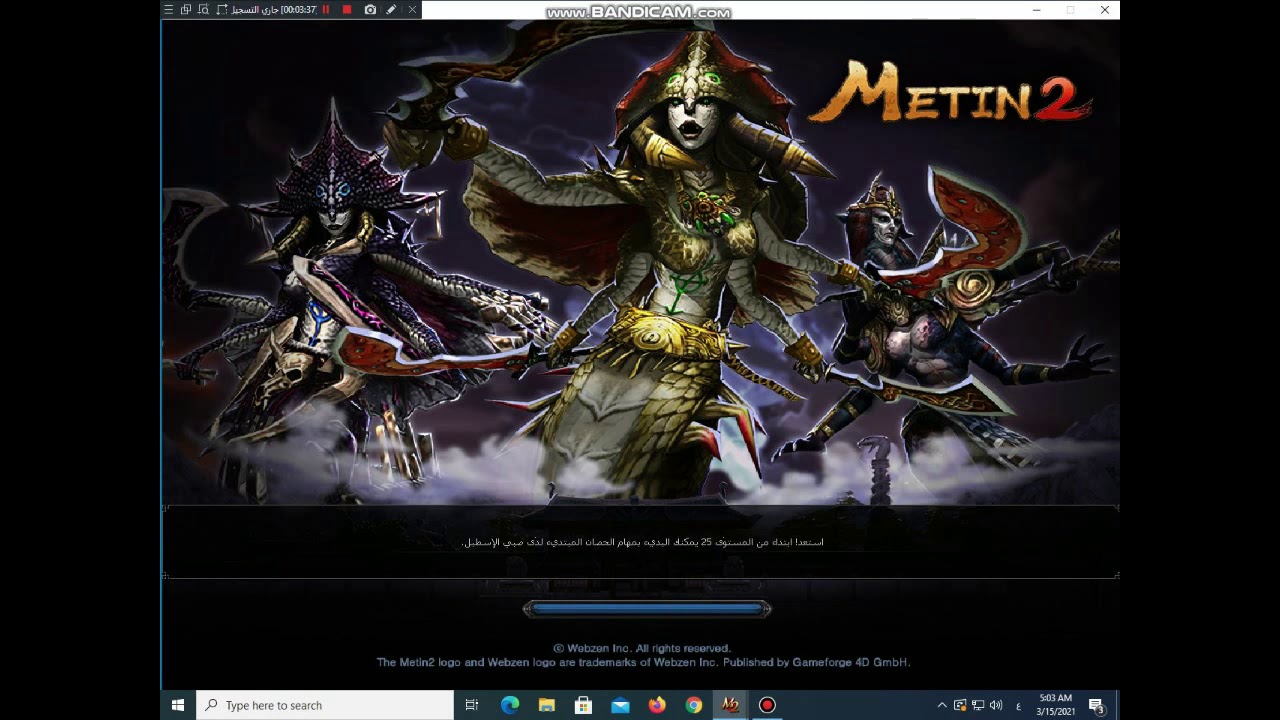
Task: Open the volume control tray icon
Action: tap(996, 705)
